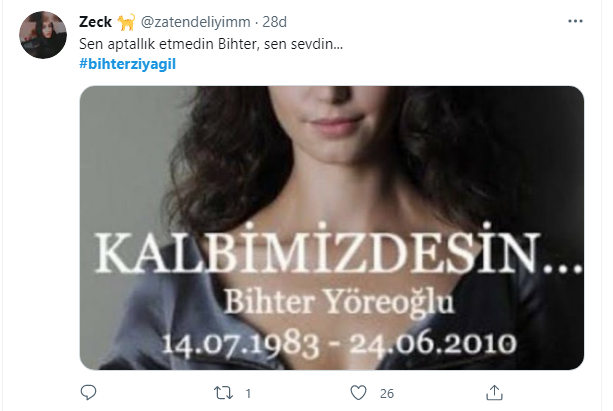Screen dimensions: 613x411
Task: Open the tweet via the 28d timestamp
Action: (x=274, y=22)
